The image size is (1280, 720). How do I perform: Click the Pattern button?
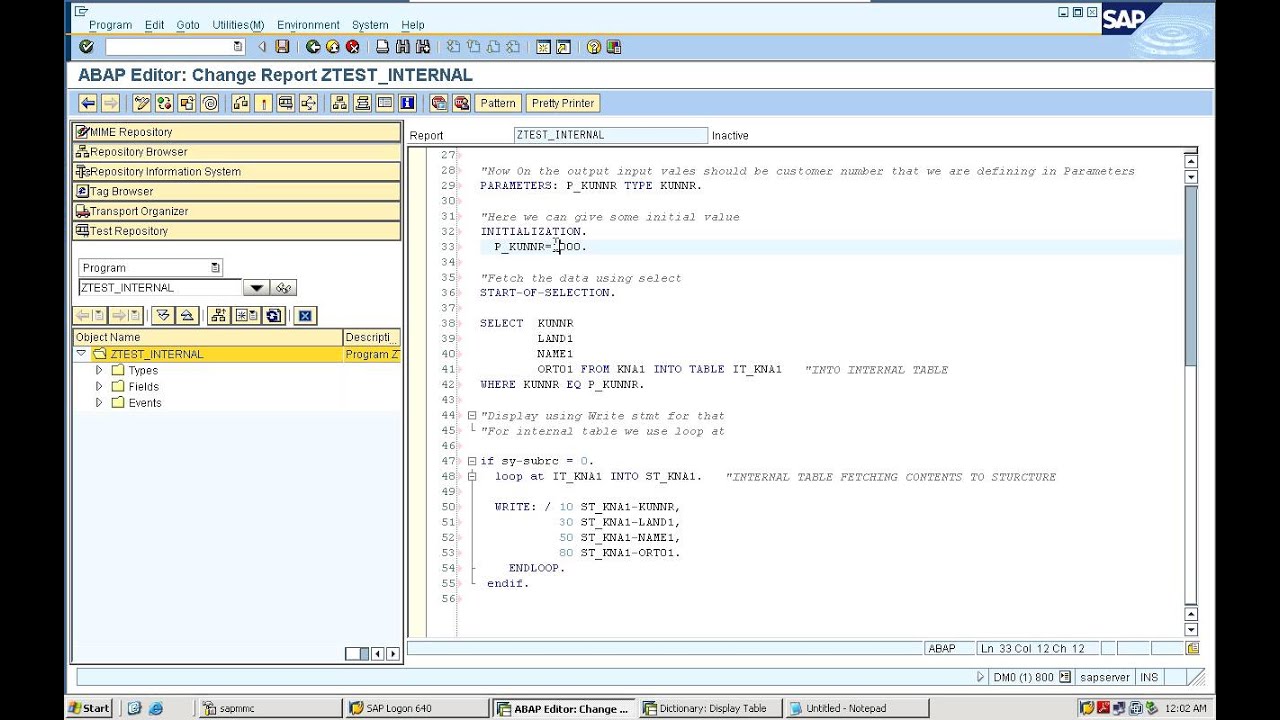[498, 103]
